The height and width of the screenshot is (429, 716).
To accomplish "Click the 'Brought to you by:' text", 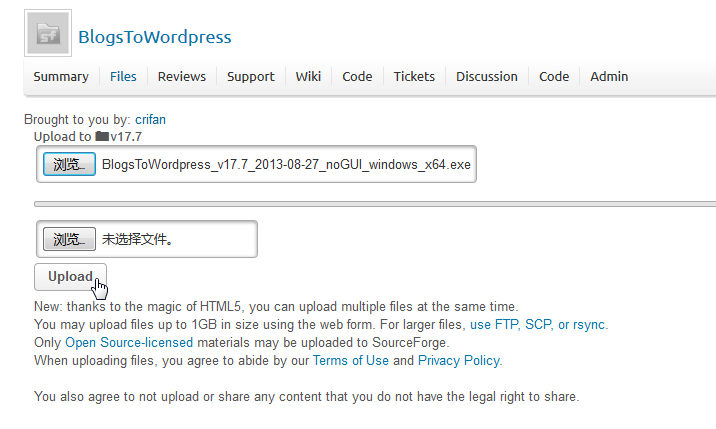I will [x=78, y=120].
